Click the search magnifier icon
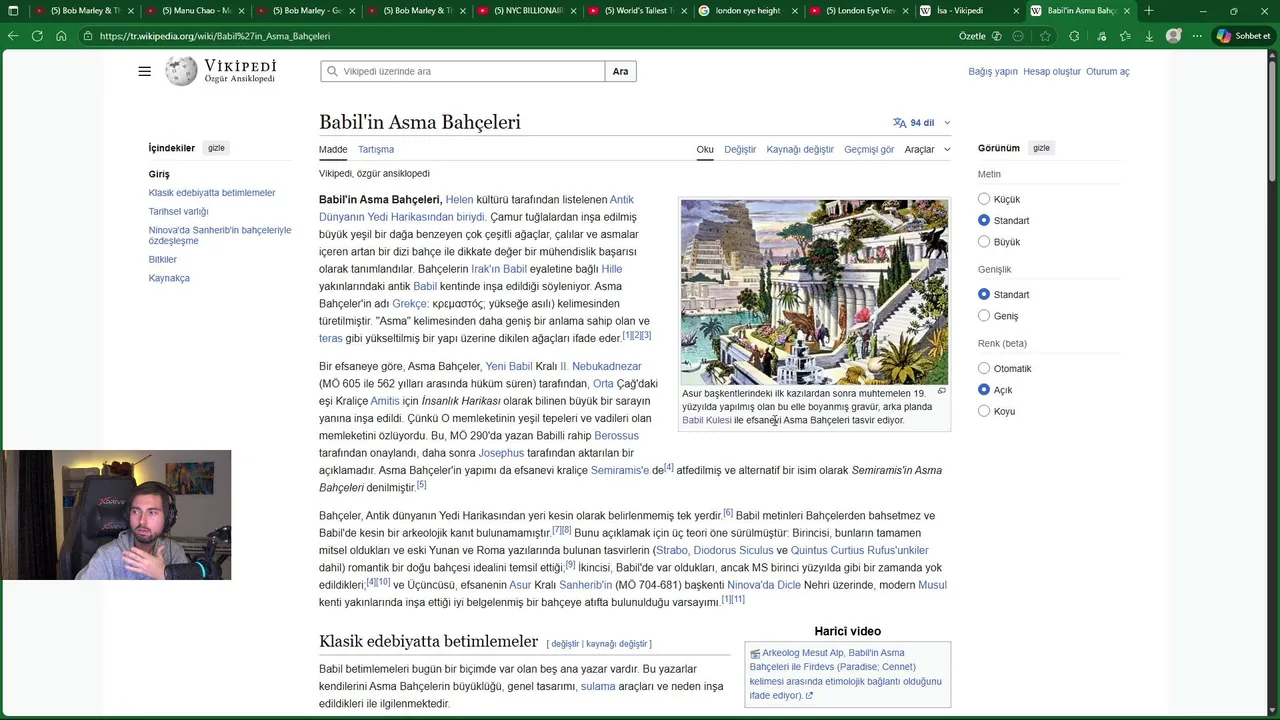 (x=332, y=72)
